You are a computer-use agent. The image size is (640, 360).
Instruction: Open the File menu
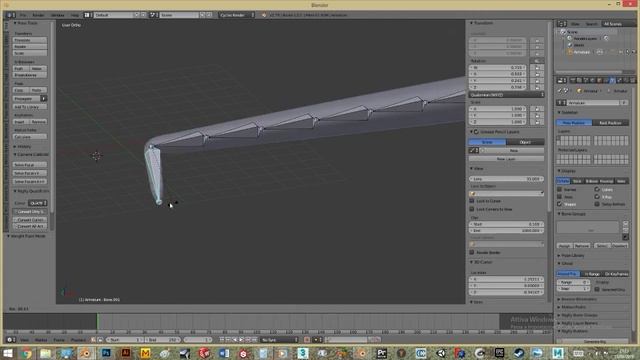click(23, 15)
